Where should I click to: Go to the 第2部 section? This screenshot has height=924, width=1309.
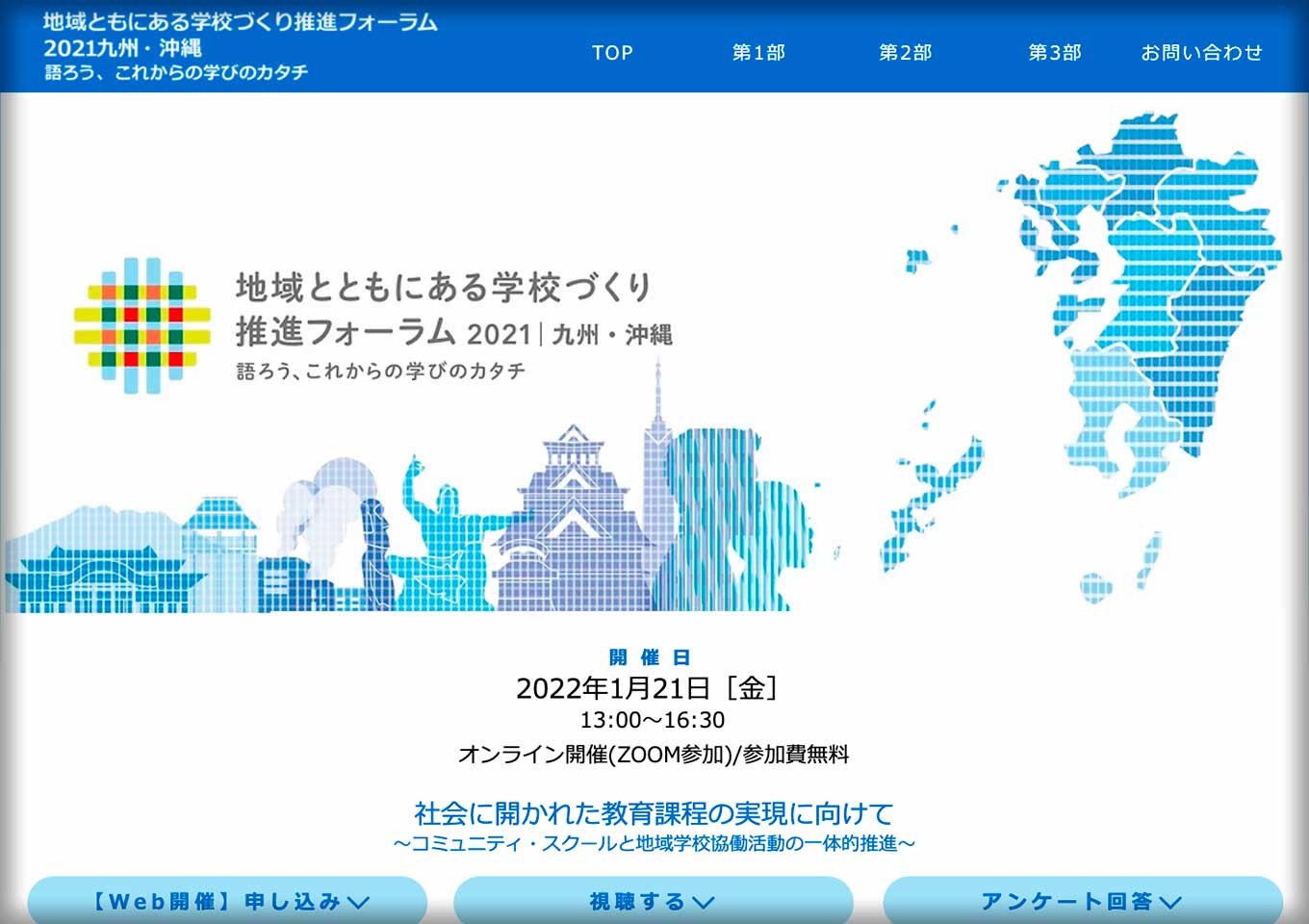pyautogui.click(x=906, y=53)
